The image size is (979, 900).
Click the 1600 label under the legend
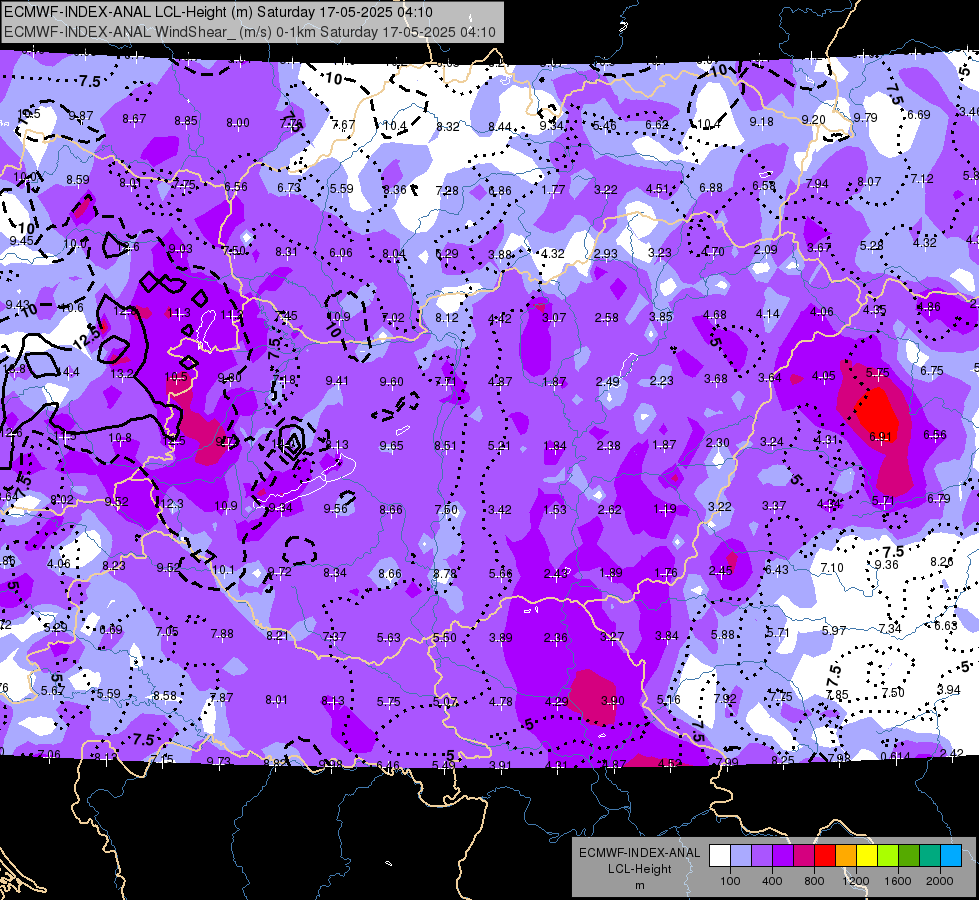pos(898,881)
